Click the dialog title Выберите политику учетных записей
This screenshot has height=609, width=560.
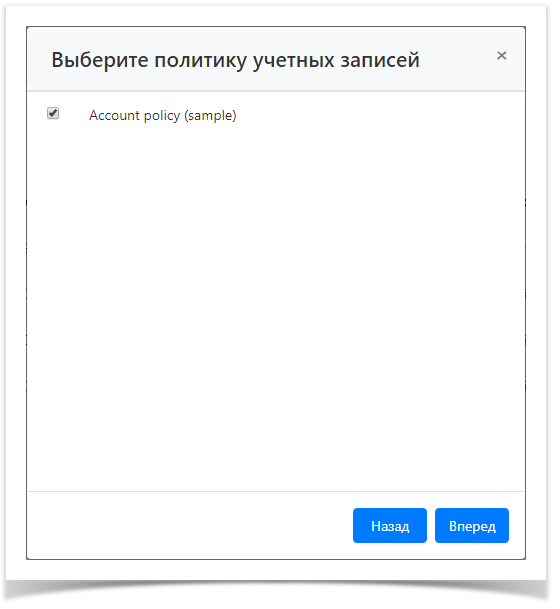235,60
